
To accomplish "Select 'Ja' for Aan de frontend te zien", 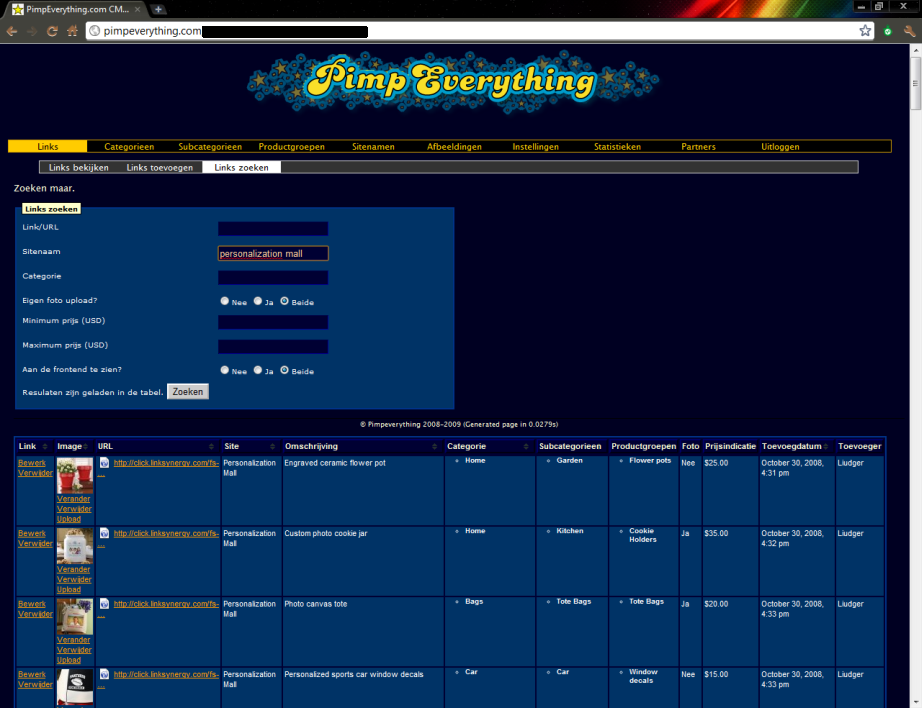I will point(258,370).
